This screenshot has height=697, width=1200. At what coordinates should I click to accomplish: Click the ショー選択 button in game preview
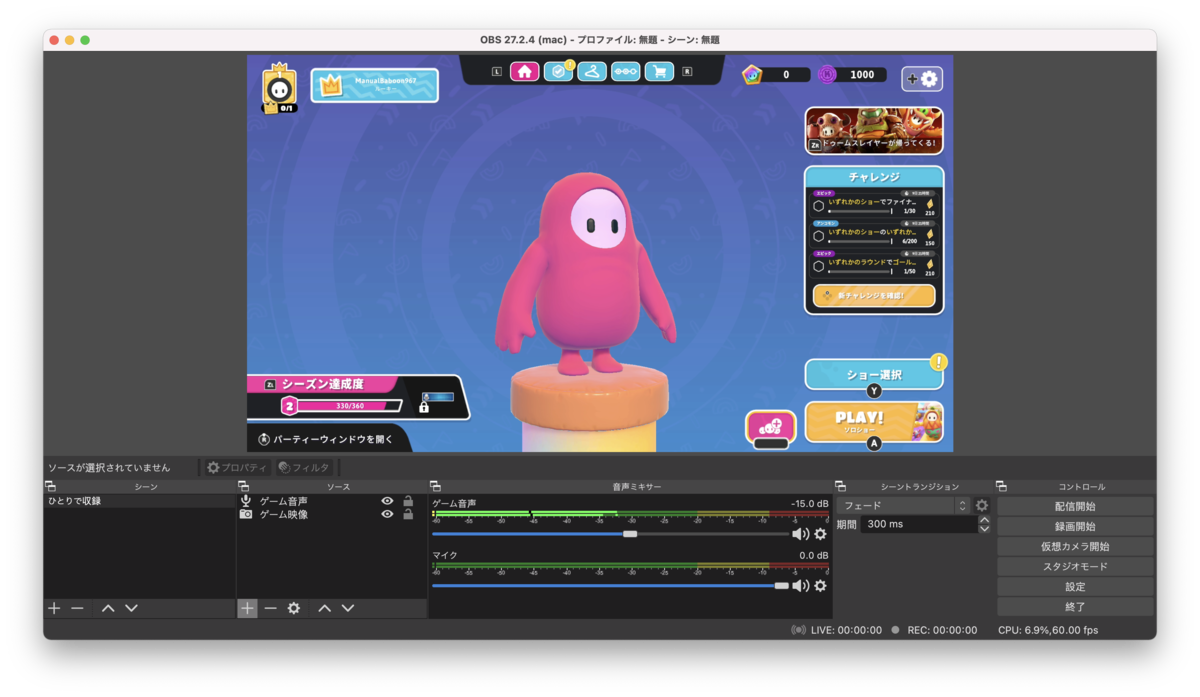(874, 374)
